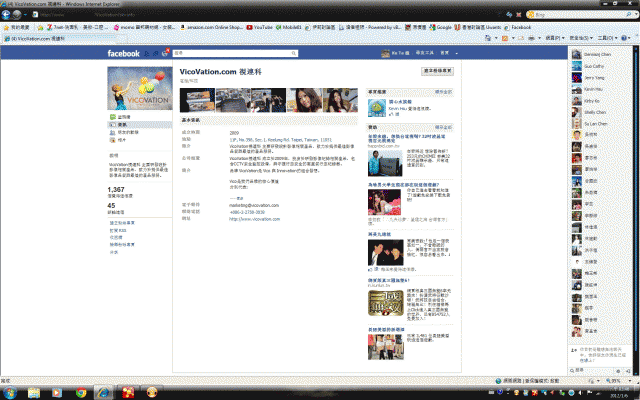The image size is (640, 400).
Task: Open the Facebook favorites bar bookmark
Action: (x=518, y=27)
